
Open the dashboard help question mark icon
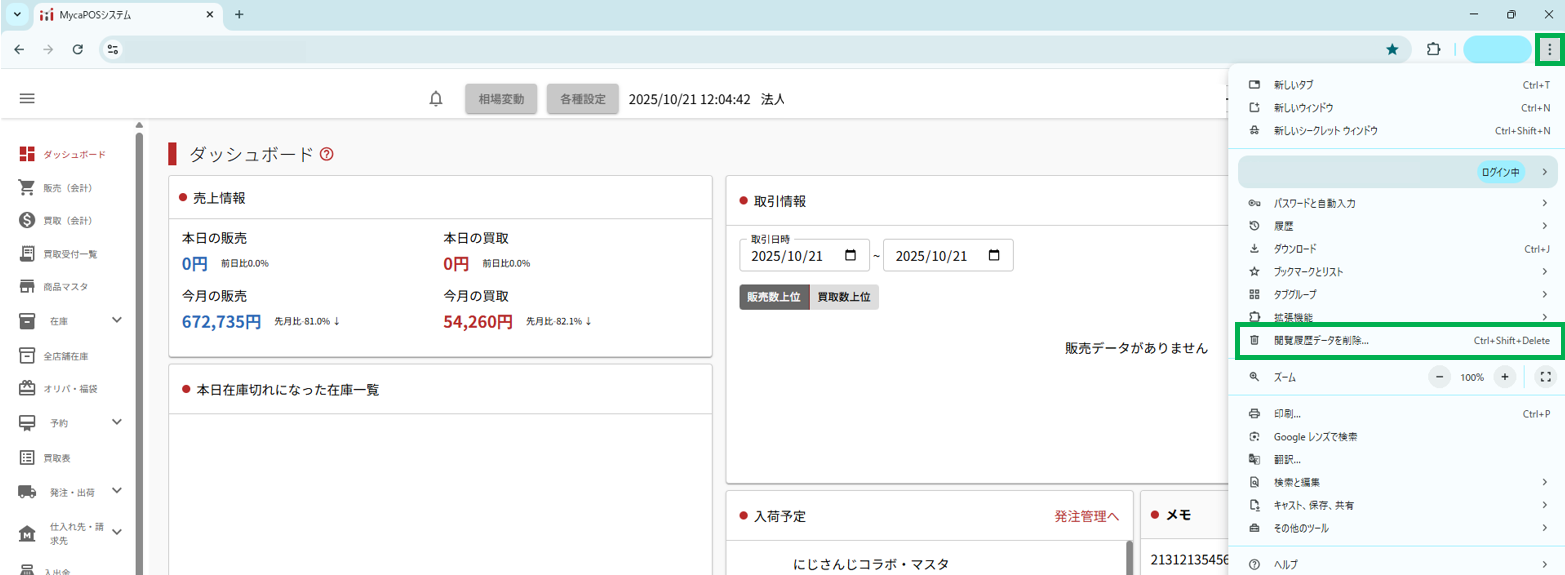tap(326, 154)
